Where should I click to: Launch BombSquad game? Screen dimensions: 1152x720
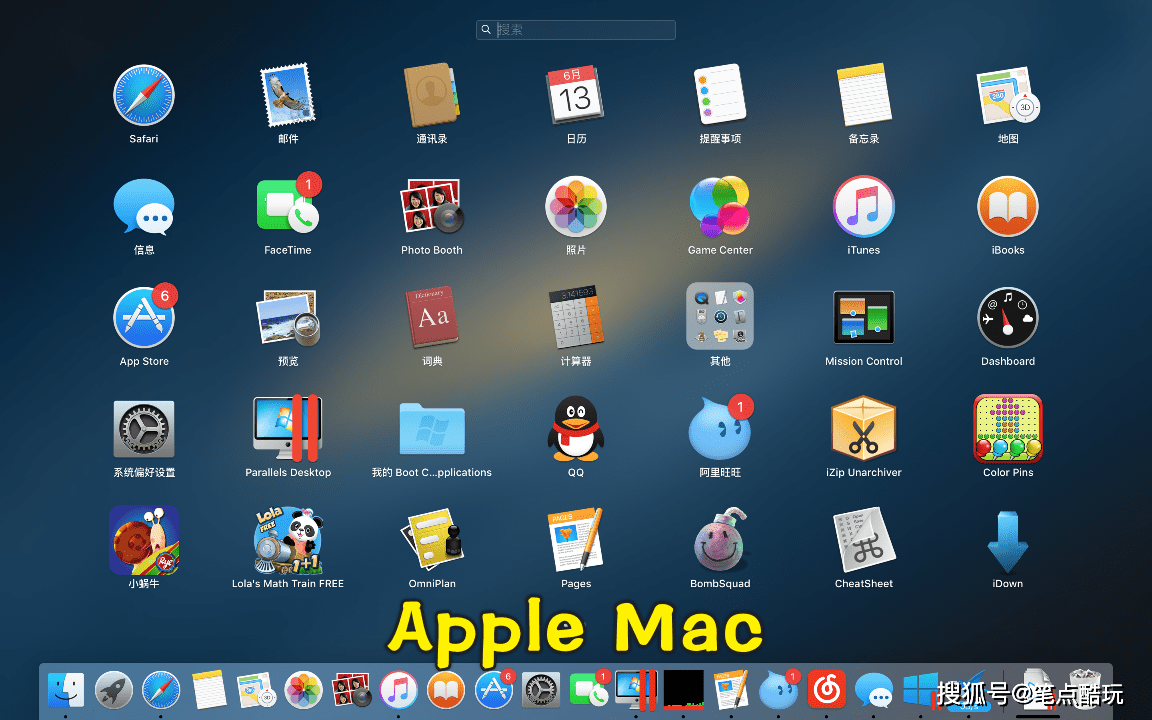720,539
